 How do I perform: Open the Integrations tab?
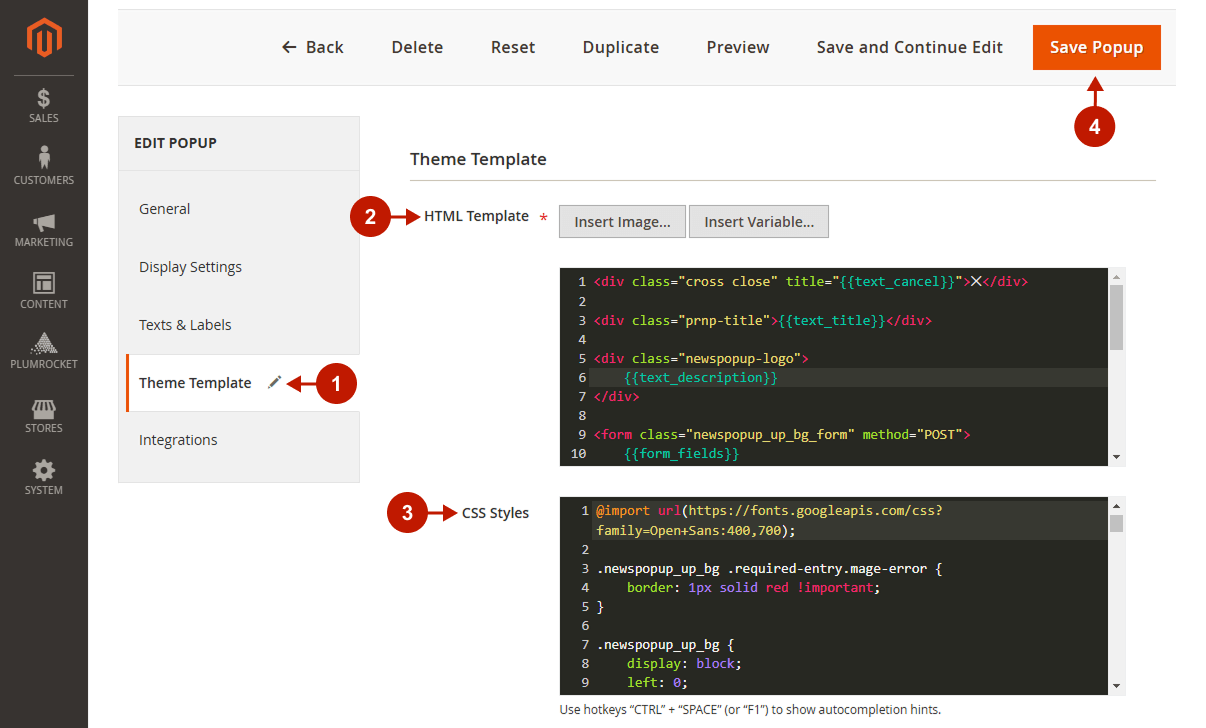coord(178,439)
